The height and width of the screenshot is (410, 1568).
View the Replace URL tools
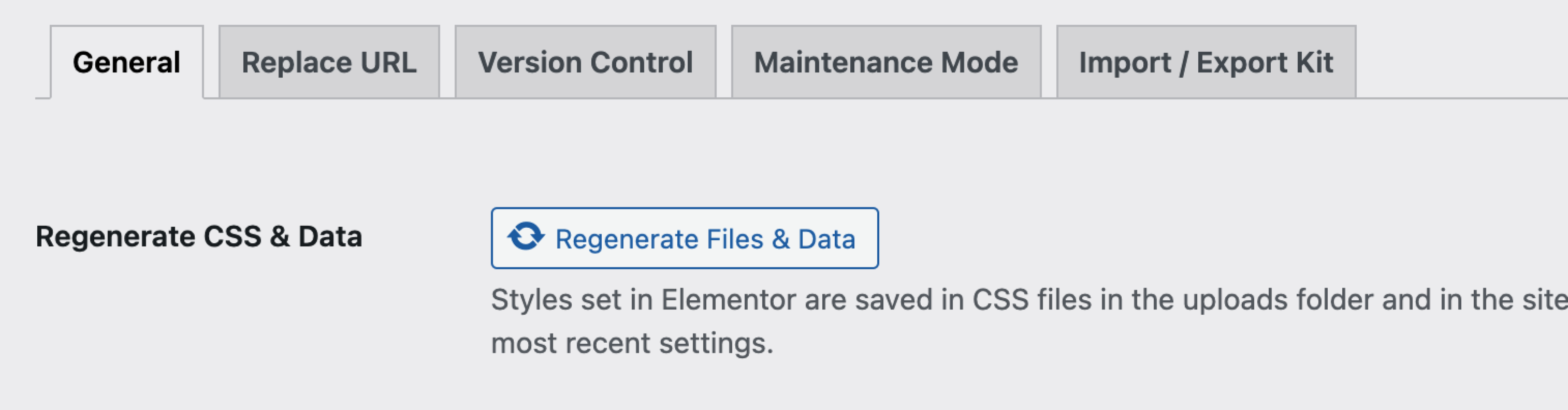329,62
